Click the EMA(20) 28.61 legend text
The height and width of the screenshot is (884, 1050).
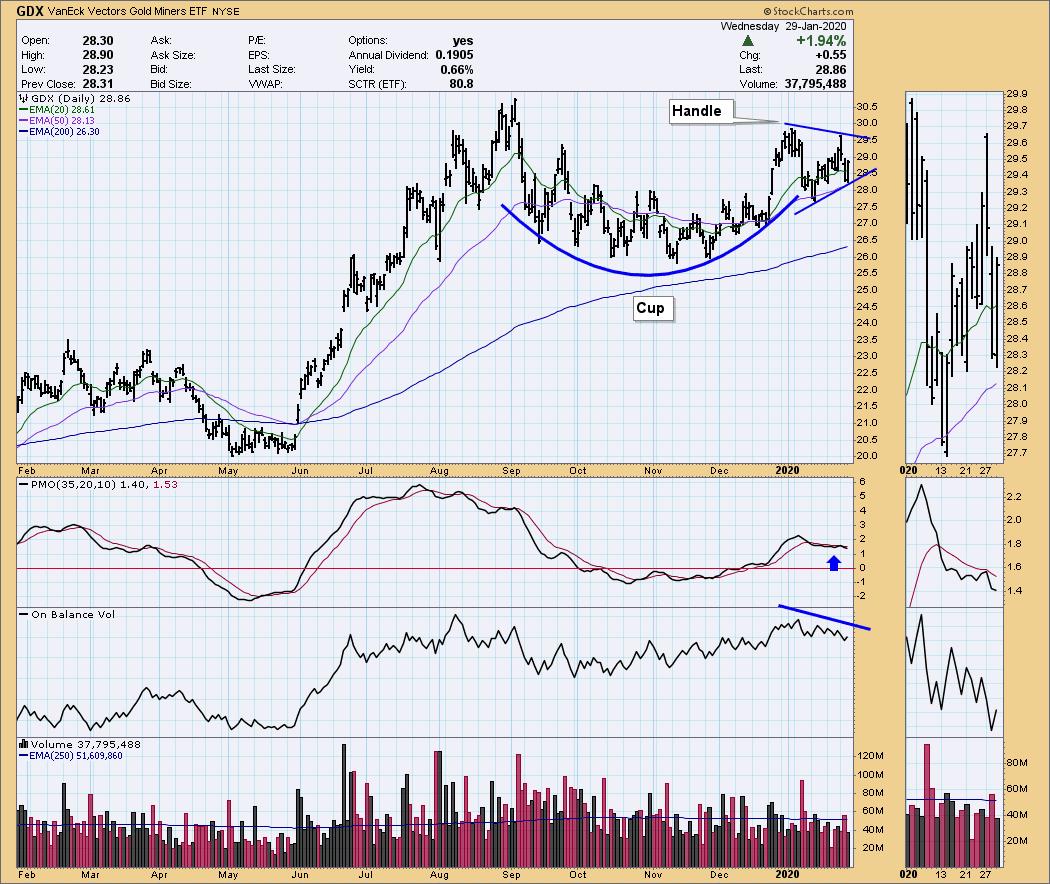[x=62, y=110]
